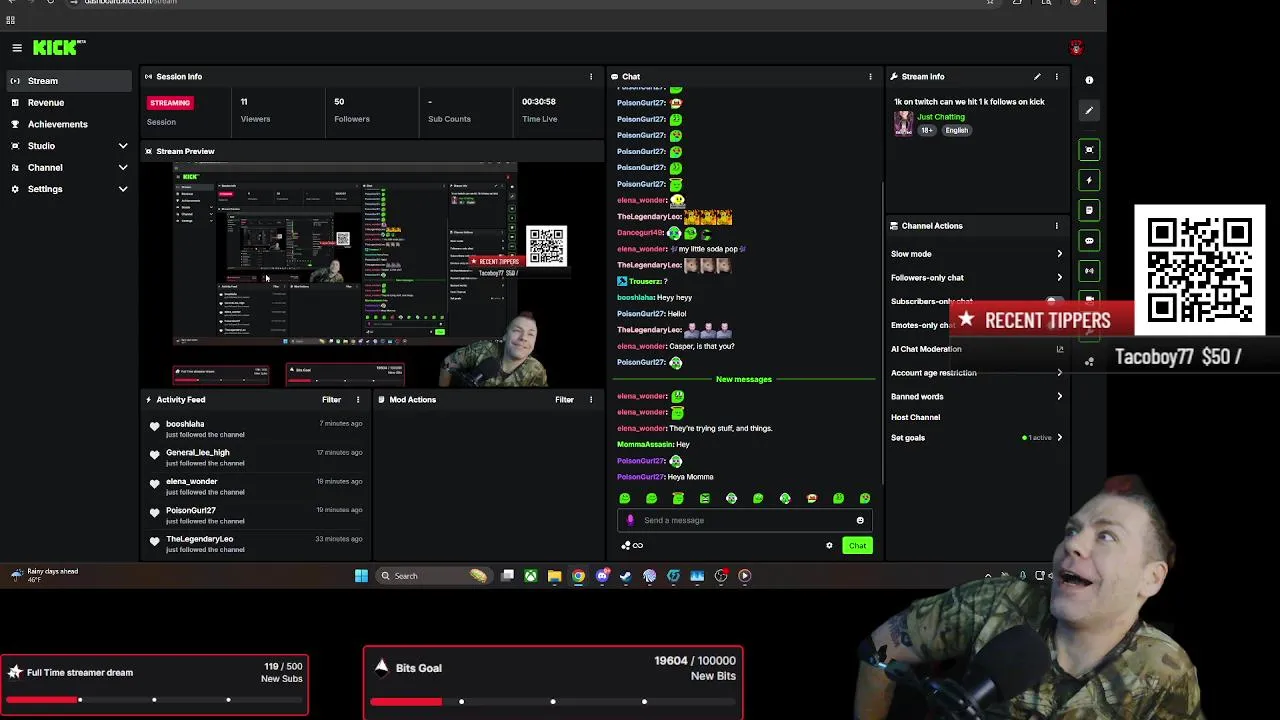This screenshot has height=720, width=1280.
Task: Open the hamburger menu next to Kick logo
Action: point(17,48)
